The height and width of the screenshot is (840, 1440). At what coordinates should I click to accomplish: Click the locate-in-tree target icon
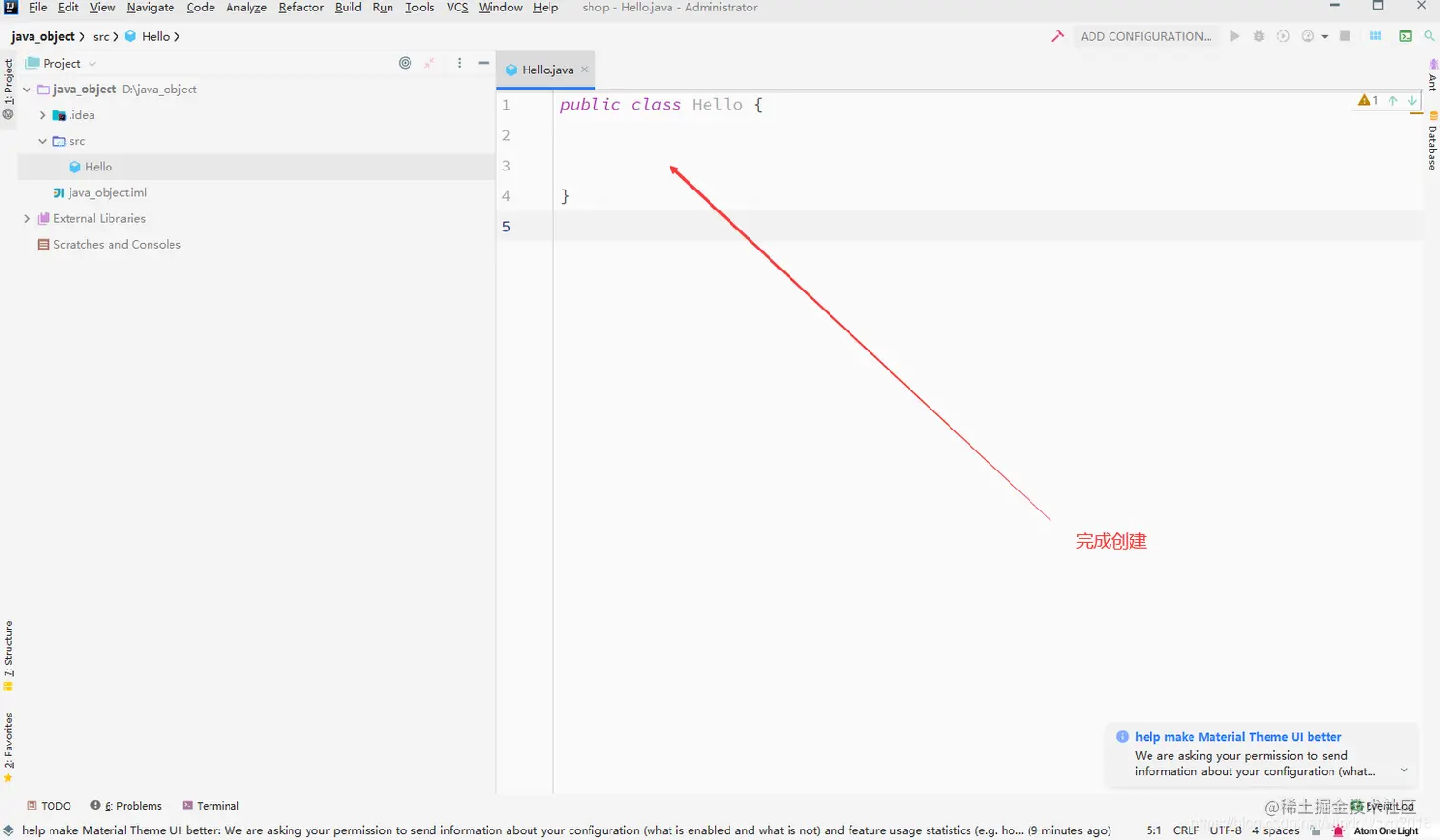[405, 63]
